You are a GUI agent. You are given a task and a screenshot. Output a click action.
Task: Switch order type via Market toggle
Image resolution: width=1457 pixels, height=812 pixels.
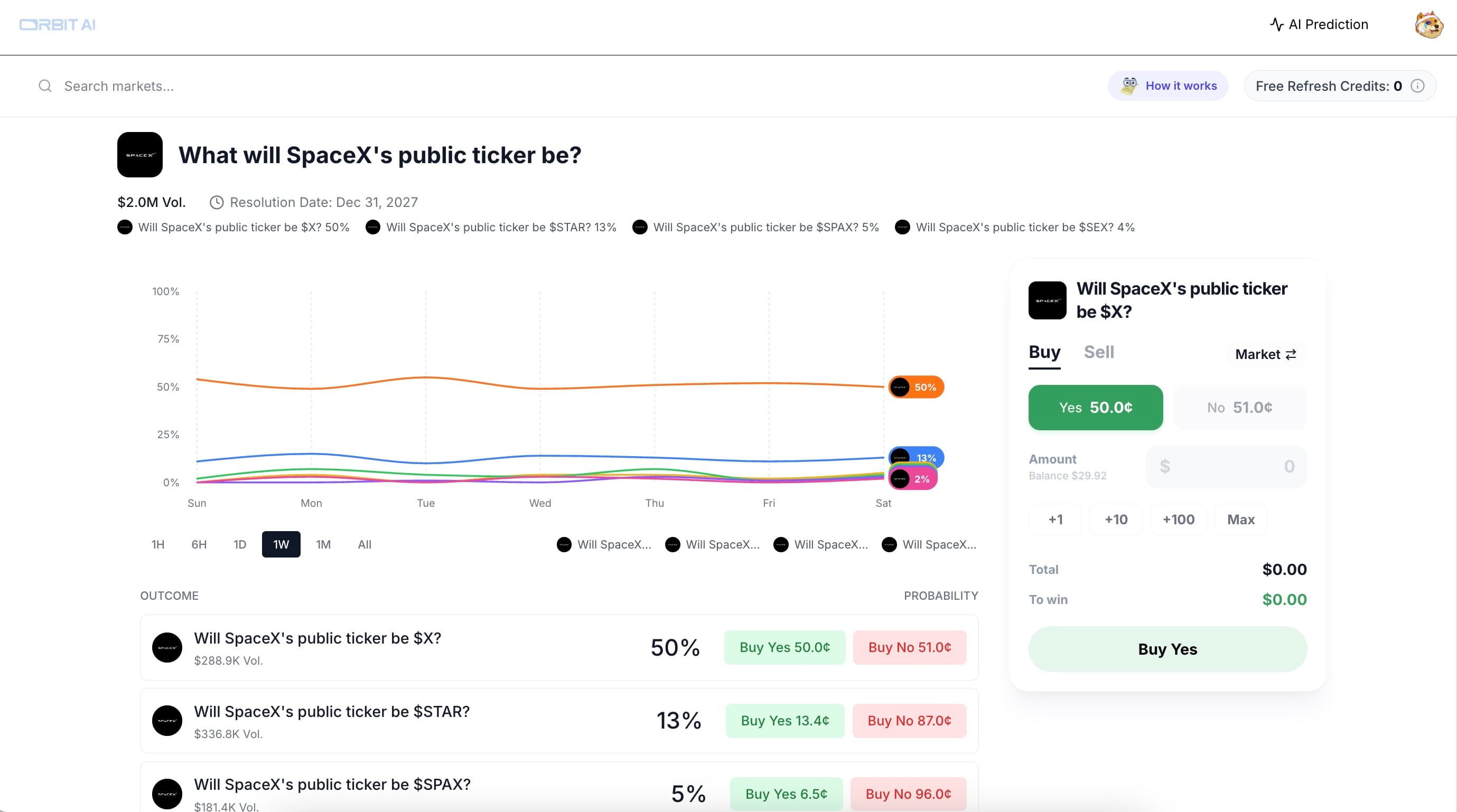pos(1265,354)
